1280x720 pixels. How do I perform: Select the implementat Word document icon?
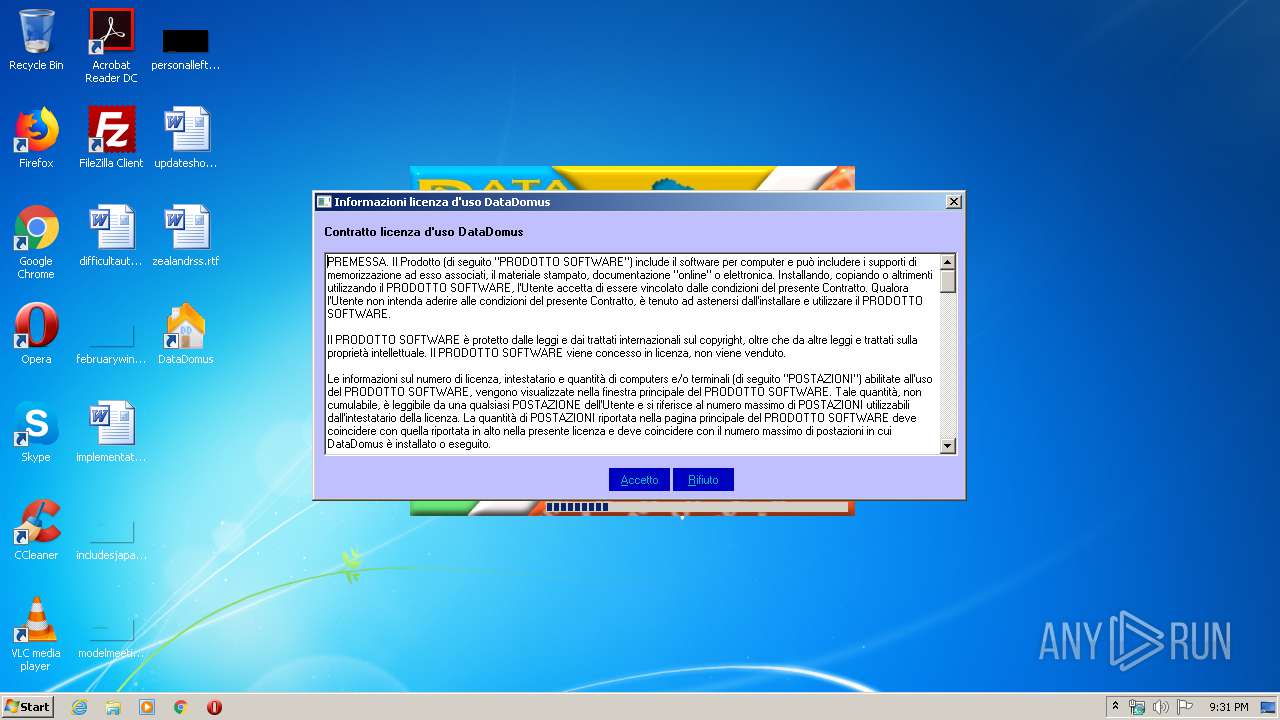pyautogui.click(x=111, y=432)
